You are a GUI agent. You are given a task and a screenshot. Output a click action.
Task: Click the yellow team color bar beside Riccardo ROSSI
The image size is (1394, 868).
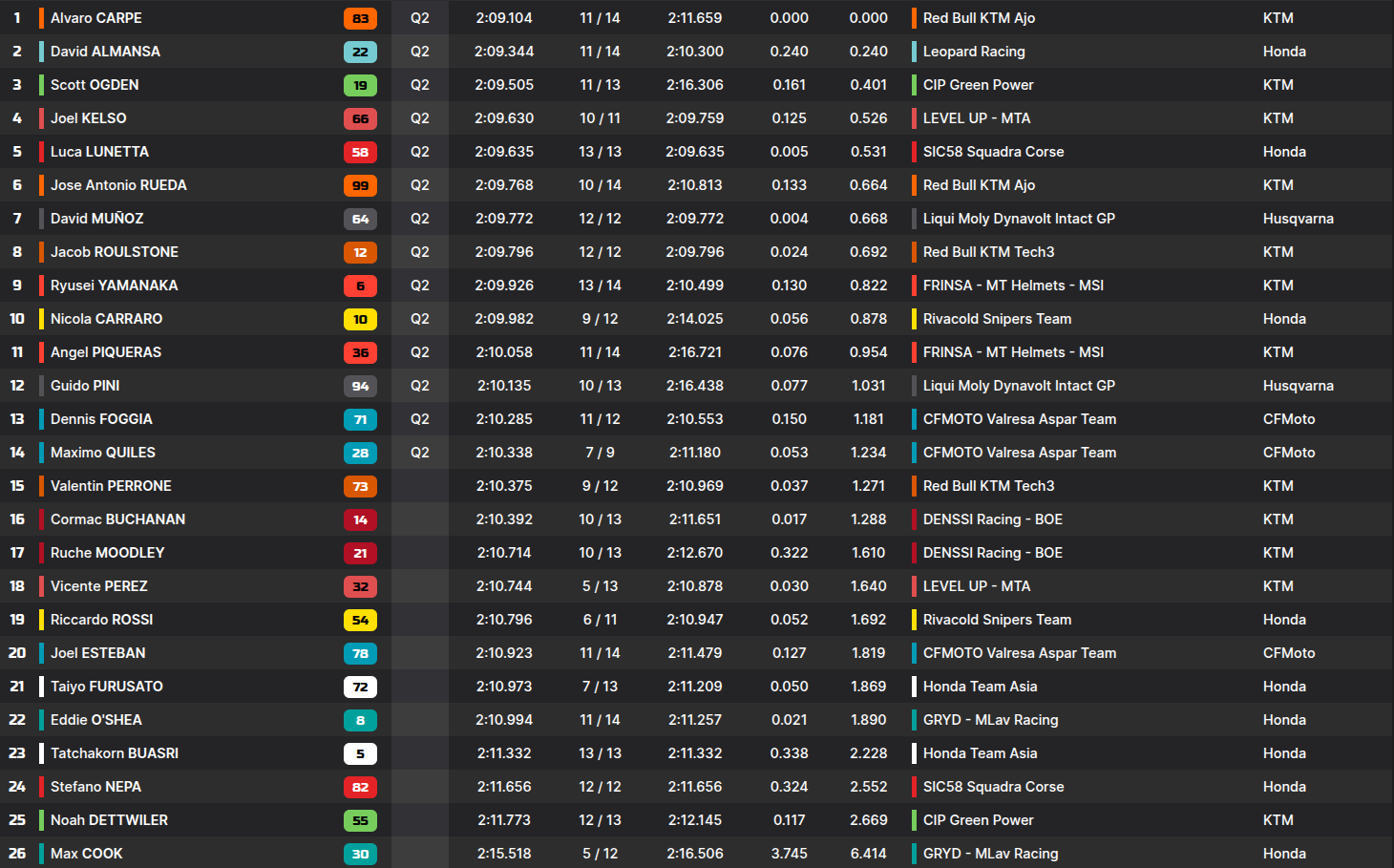pos(41,620)
